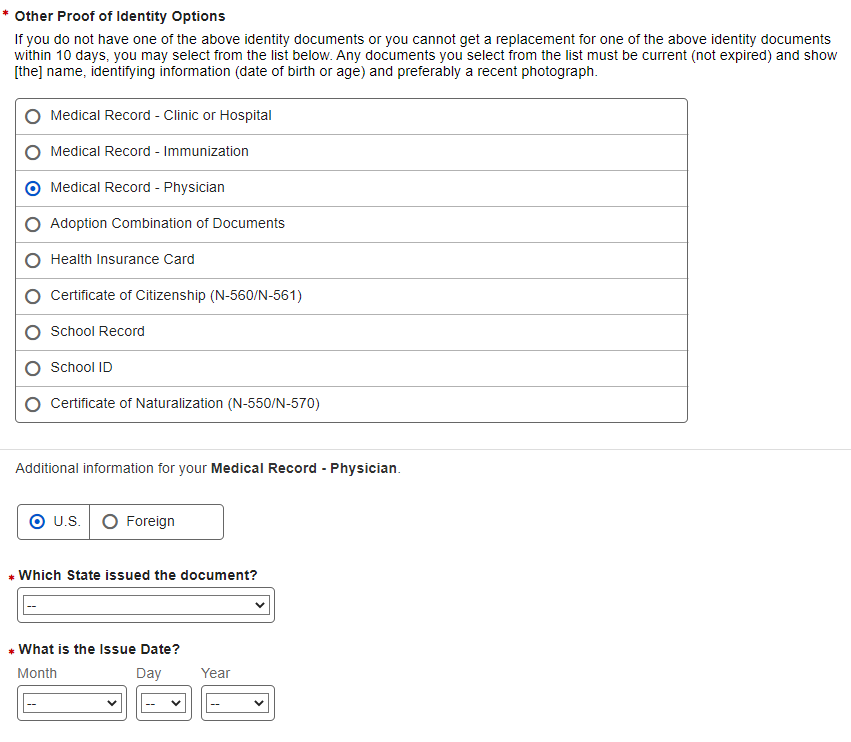Expand the issue date Month dropdown
This screenshot has width=851, height=742.
click(72, 703)
